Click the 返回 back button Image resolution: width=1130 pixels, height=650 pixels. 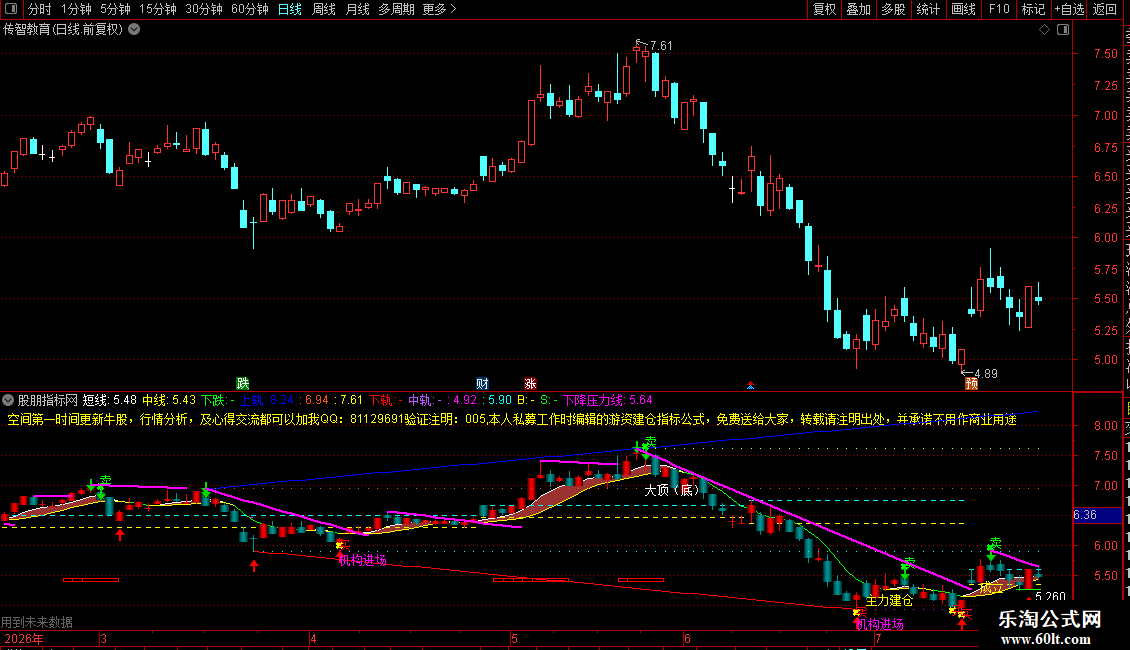(x=1104, y=9)
